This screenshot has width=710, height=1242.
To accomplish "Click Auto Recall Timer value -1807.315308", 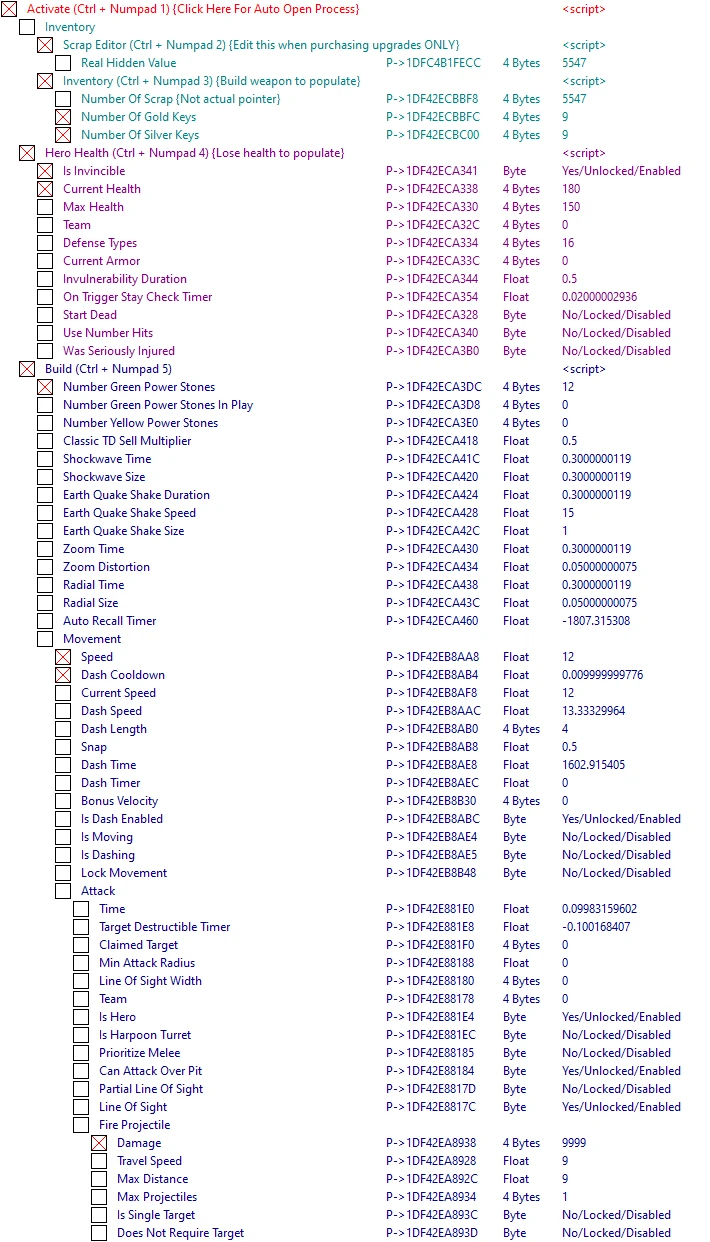I will click(x=596, y=621).
